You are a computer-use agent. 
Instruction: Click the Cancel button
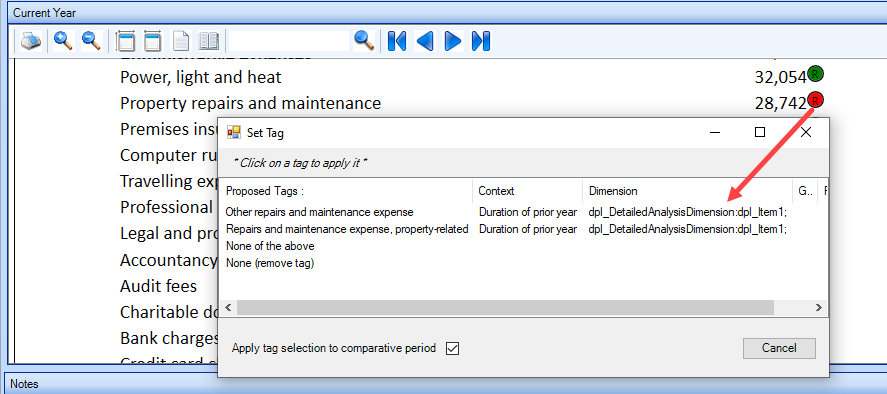pos(779,348)
